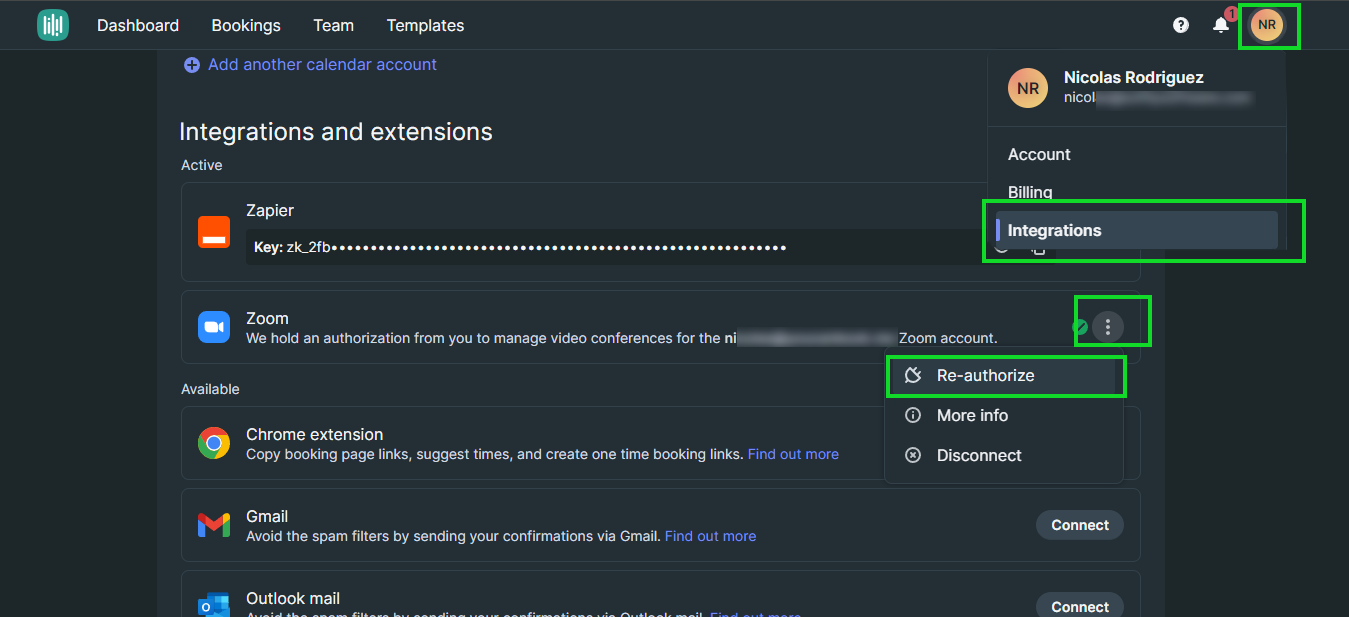The height and width of the screenshot is (617, 1349).
Task: Open the Bookings tab
Action: [x=246, y=25]
